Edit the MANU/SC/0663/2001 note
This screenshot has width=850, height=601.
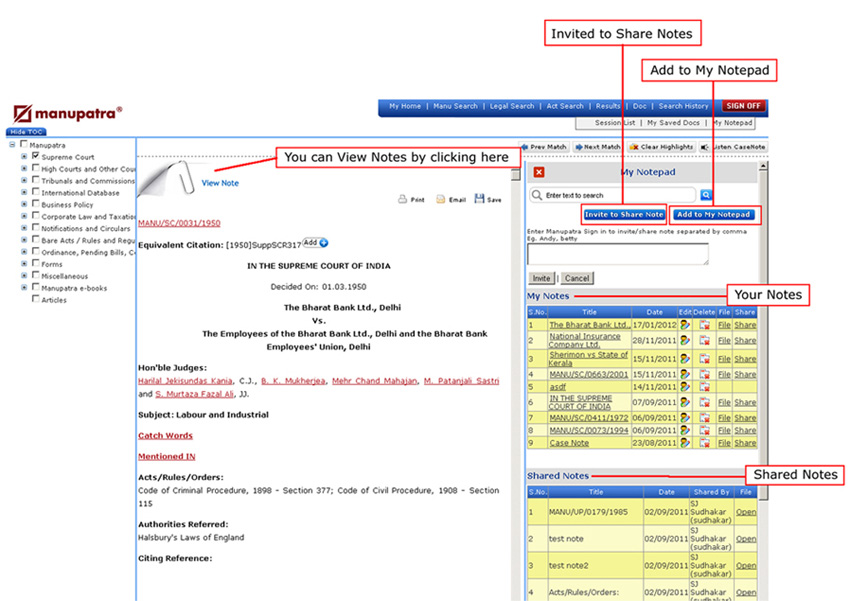click(x=685, y=374)
